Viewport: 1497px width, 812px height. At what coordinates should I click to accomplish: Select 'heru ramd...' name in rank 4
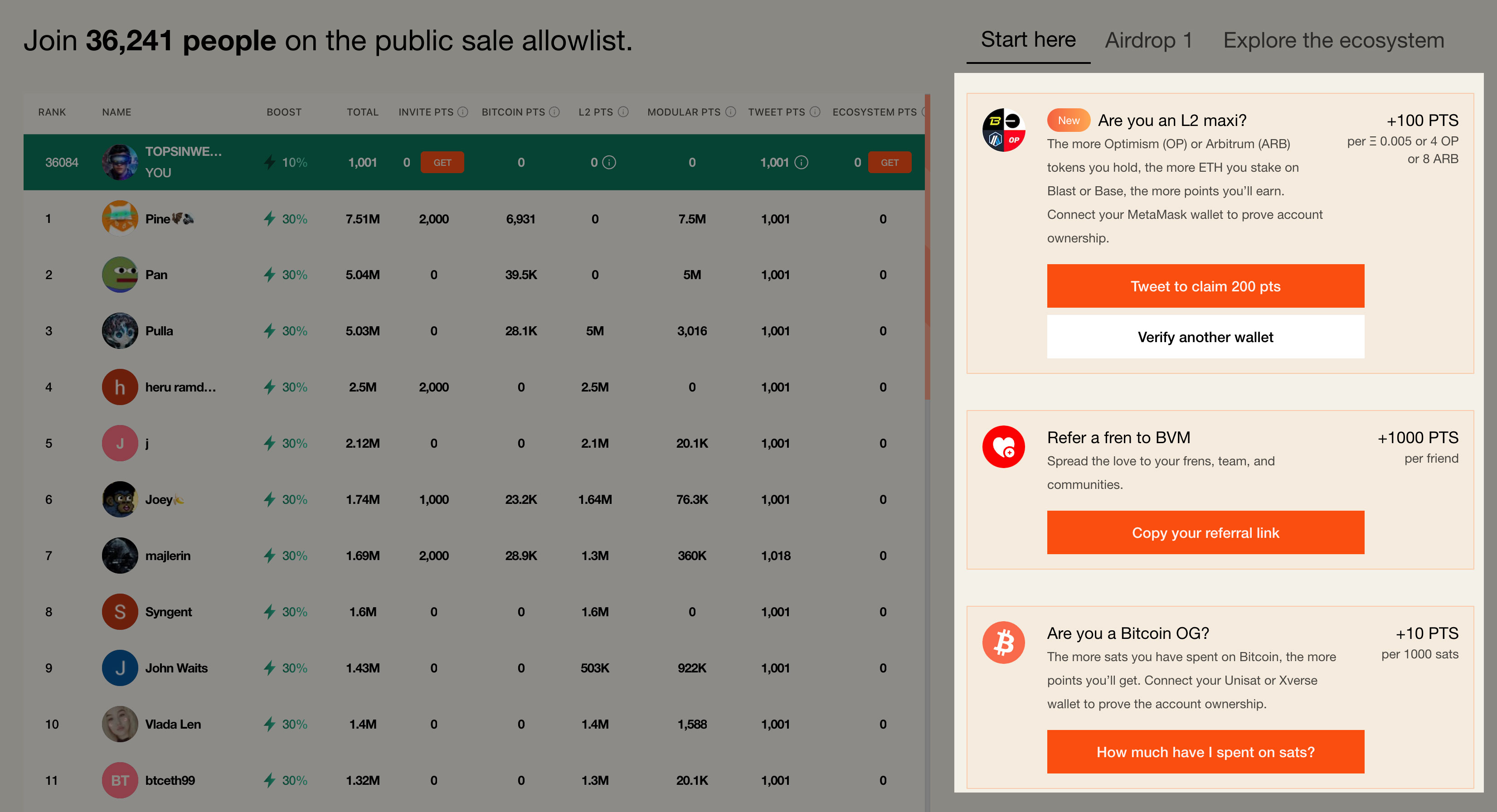pyautogui.click(x=181, y=387)
